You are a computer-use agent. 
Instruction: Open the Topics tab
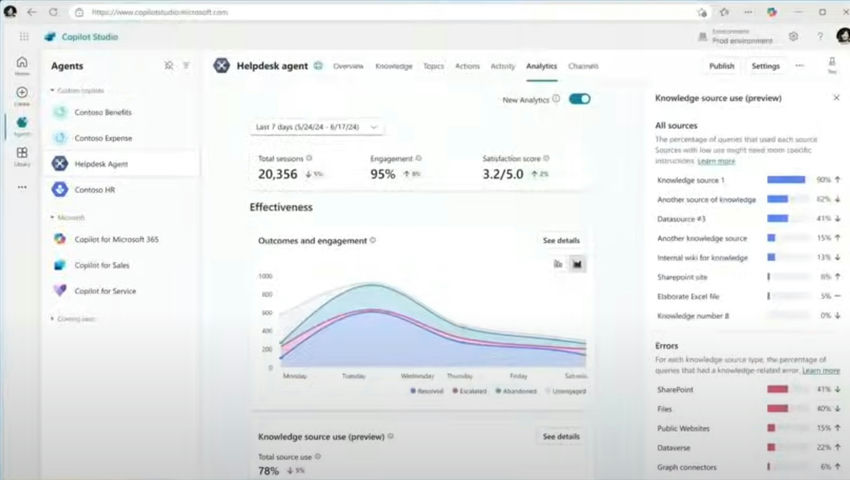click(x=433, y=66)
